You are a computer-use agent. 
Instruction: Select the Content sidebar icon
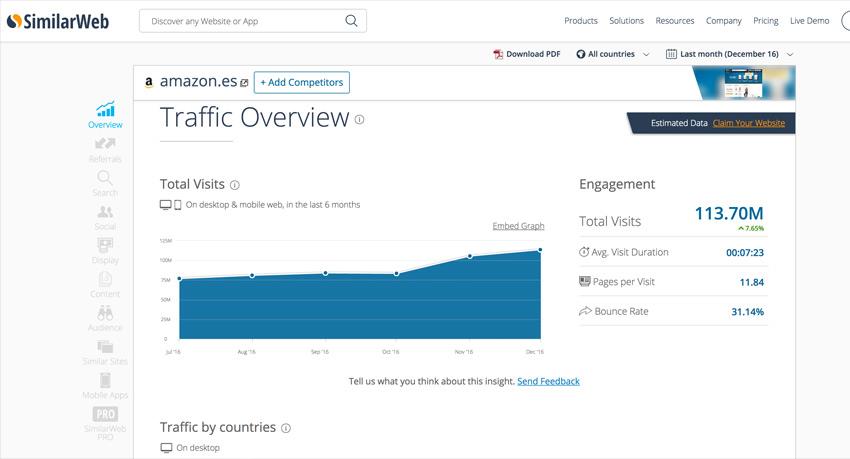[x=105, y=279]
